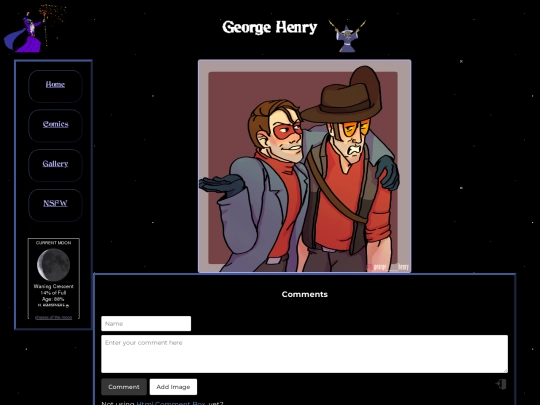The height and width of the screenshot is (405, 540).
Task: Open the Home navigation link
Action: tap(55, 84)
